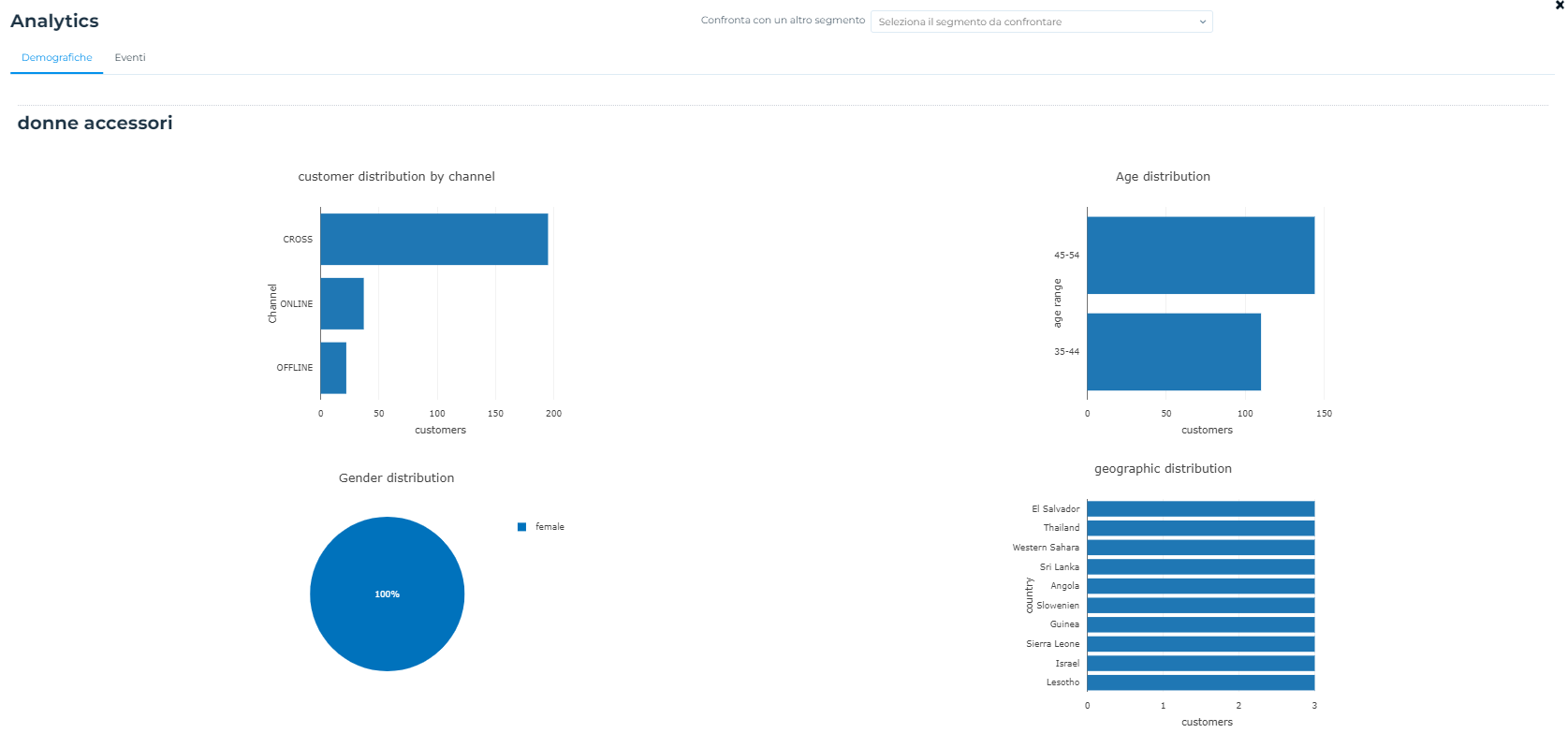Open the segment comparison dropdown
The image size is (1568, 748).
pyautogui.click(x=1041, y=22)
